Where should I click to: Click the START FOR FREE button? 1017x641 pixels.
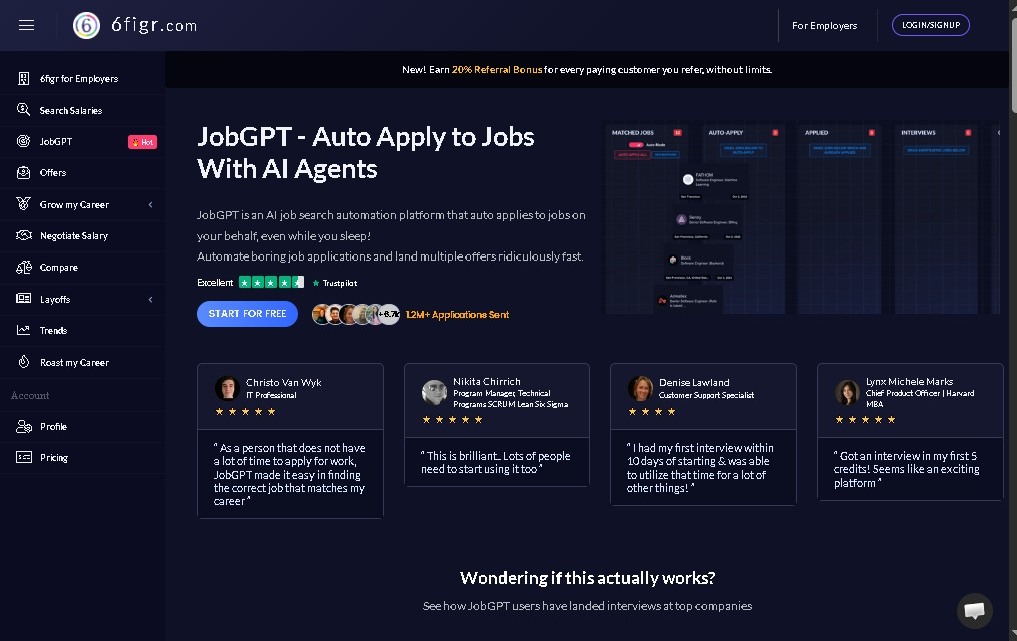point(247,314)
